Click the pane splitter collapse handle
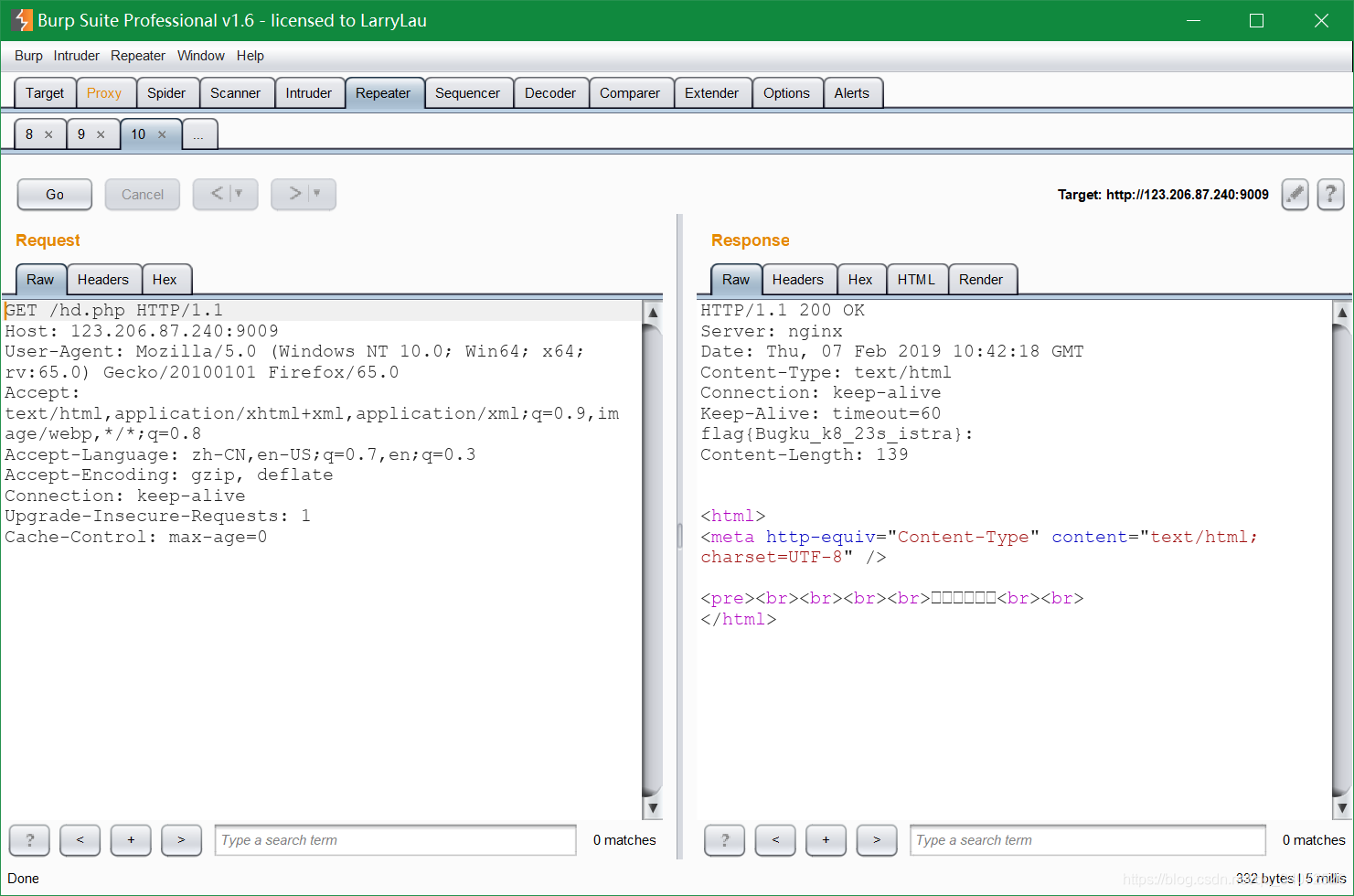1354x896 pixels. [679, 536]
